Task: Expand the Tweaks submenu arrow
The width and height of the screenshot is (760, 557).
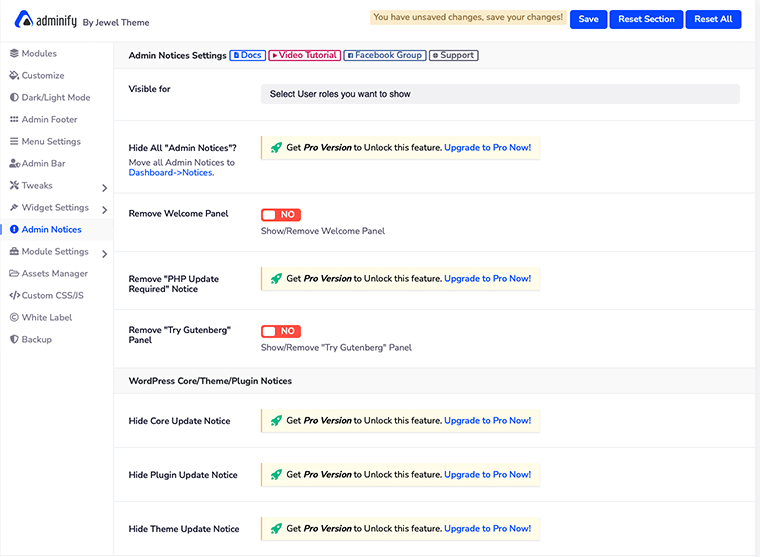Action: click(x=104, y=187)
